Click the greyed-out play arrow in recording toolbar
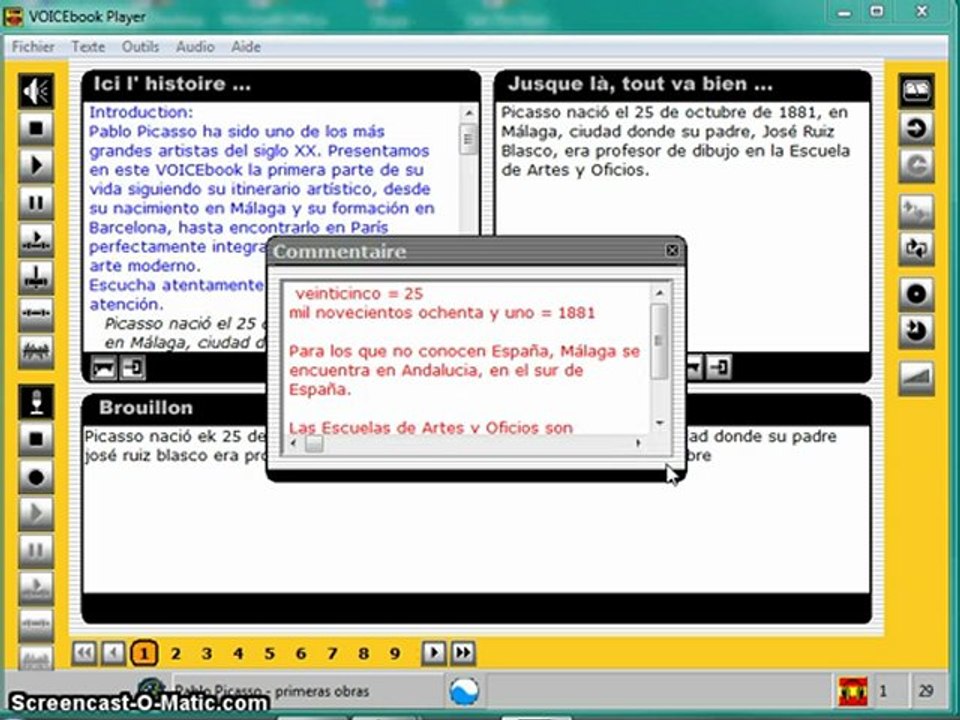Screen dimensions: 960x720 tap(36, 513)
